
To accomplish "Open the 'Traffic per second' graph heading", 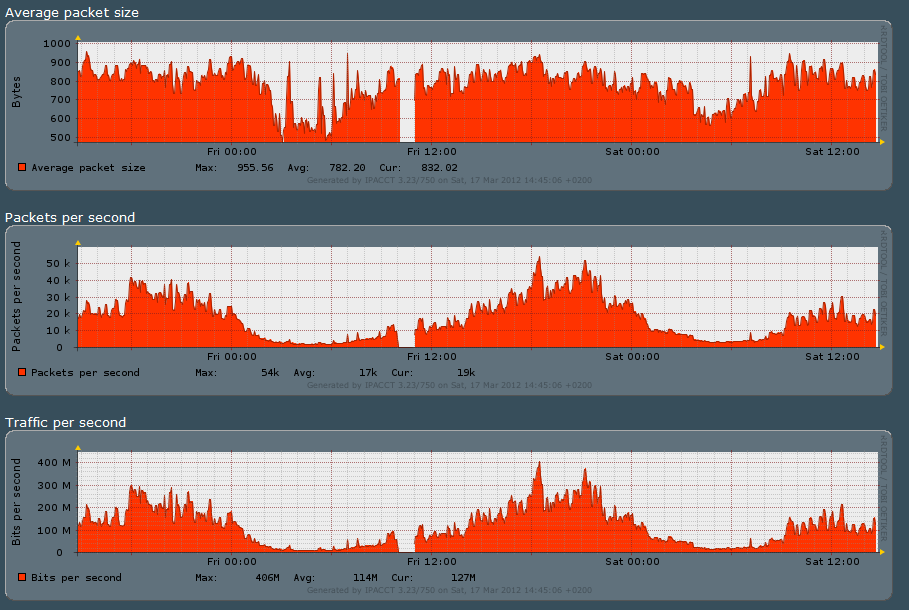I will [x=66, y=422].
